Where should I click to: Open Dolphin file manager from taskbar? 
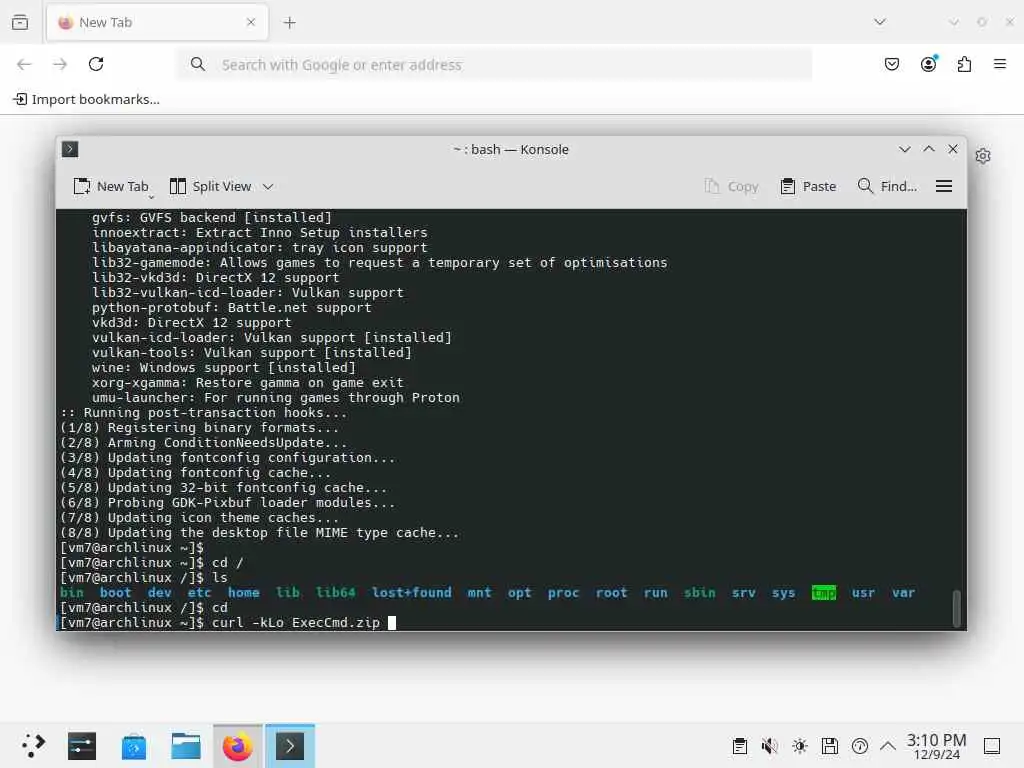(x=186, y=746)
